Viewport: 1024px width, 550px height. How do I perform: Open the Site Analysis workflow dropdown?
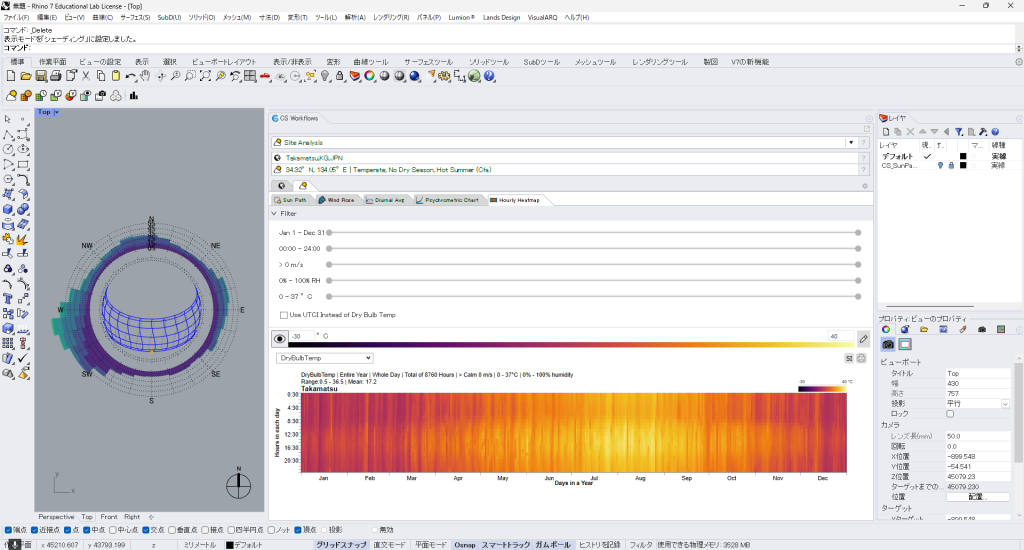tap(852, 143)
